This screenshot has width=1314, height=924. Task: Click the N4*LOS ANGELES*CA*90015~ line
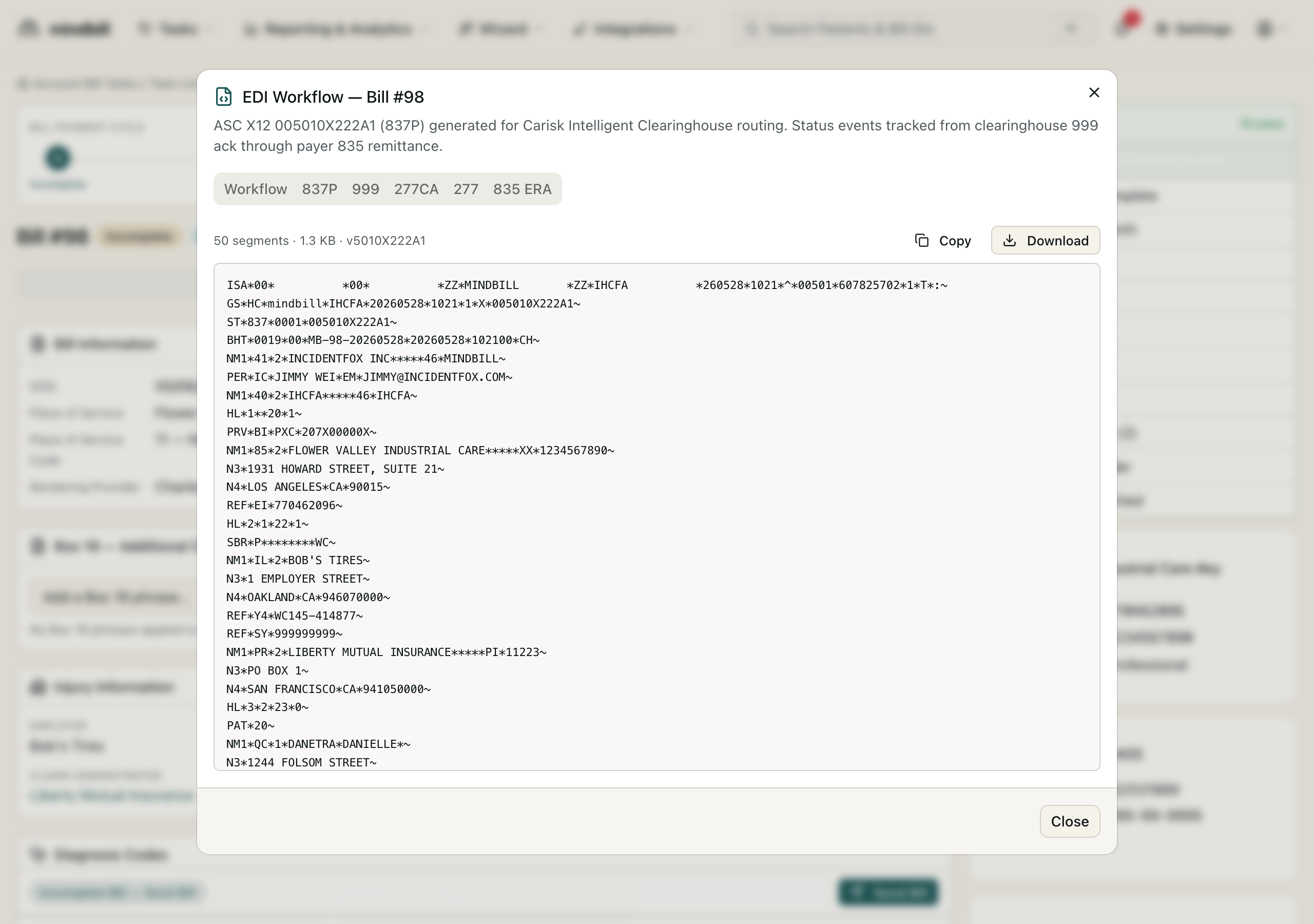coord(308,487)
